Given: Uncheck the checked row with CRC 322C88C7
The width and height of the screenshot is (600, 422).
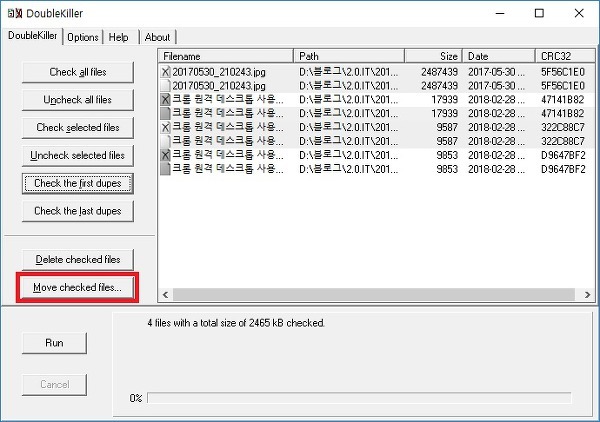Looking at the screenshot, I should point(165,127).
